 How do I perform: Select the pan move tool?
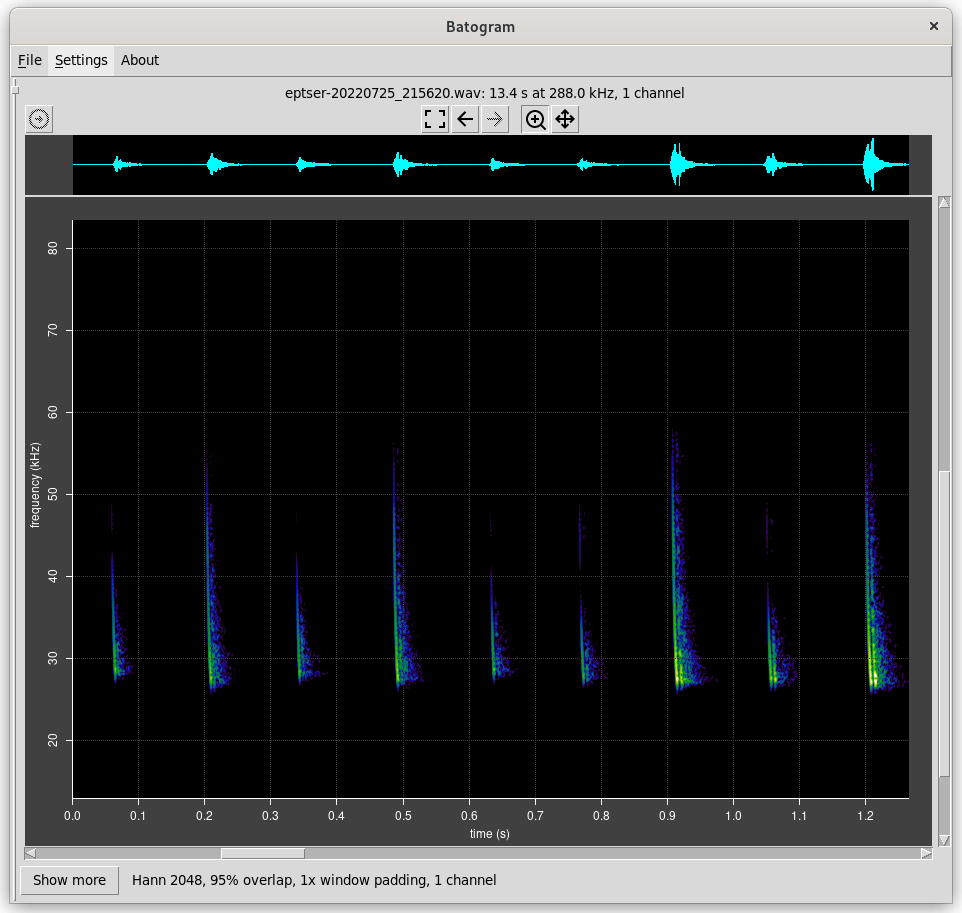(564, 120)
